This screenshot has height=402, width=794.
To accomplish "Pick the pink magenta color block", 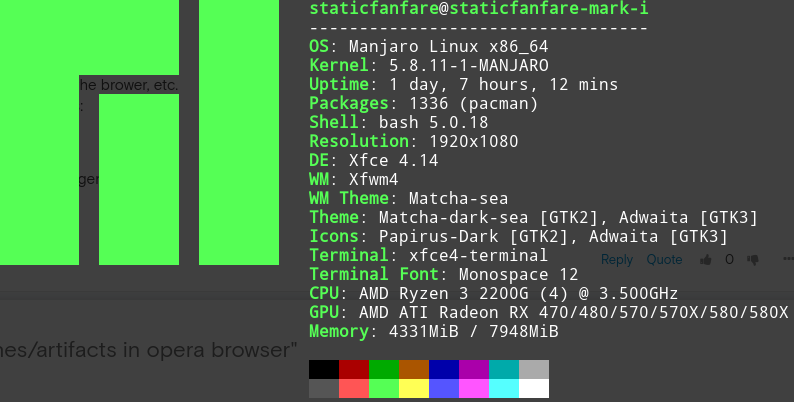I will (x=473, y=388).
